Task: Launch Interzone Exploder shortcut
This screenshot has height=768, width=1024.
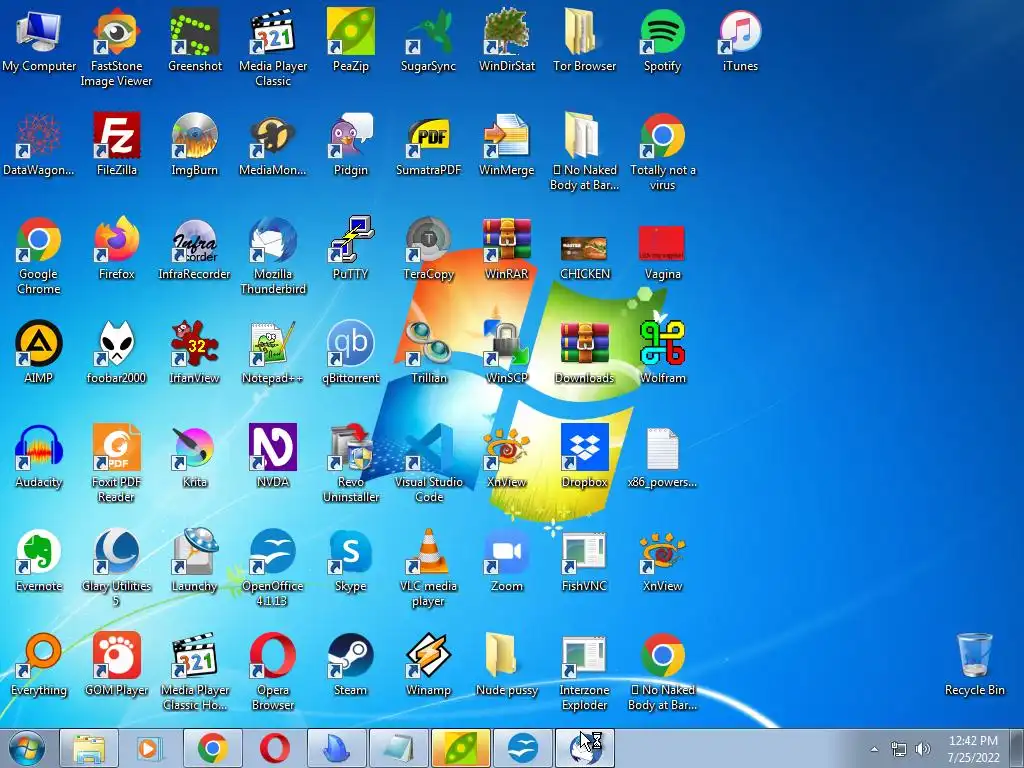Action: [584, 671]
